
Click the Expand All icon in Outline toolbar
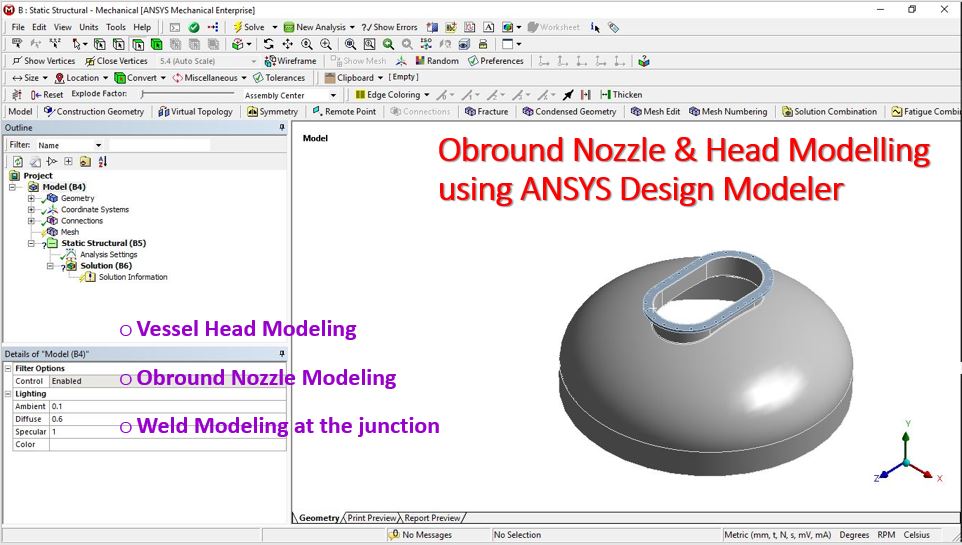(68, 161)
